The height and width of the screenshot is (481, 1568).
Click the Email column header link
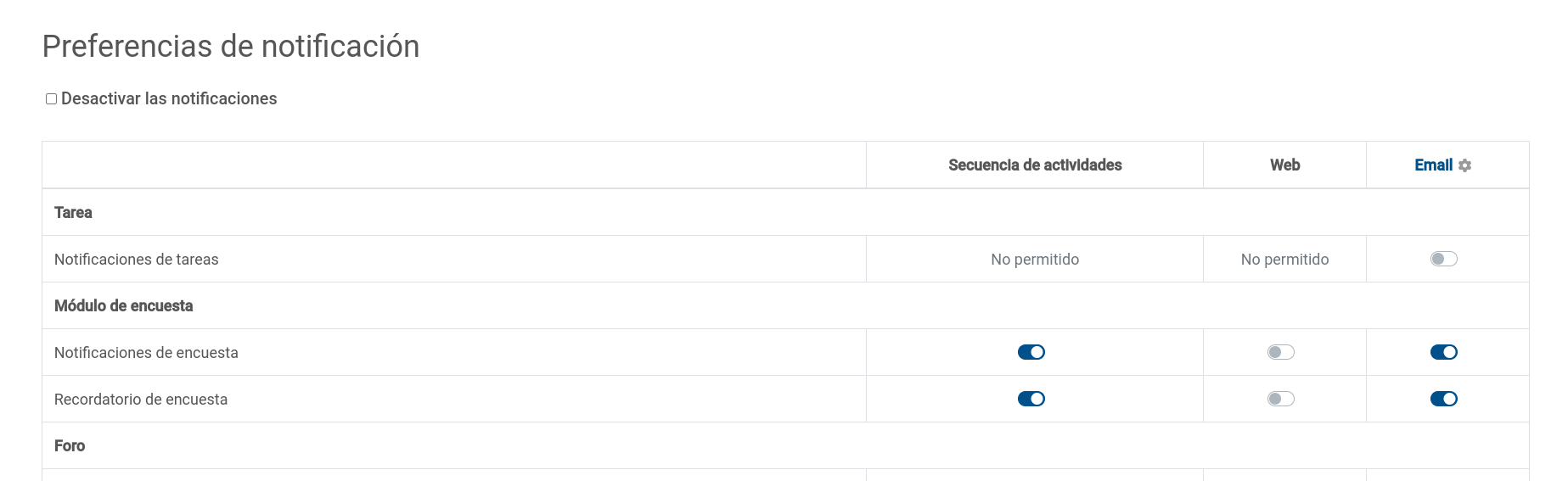[x=1433, y=165]
